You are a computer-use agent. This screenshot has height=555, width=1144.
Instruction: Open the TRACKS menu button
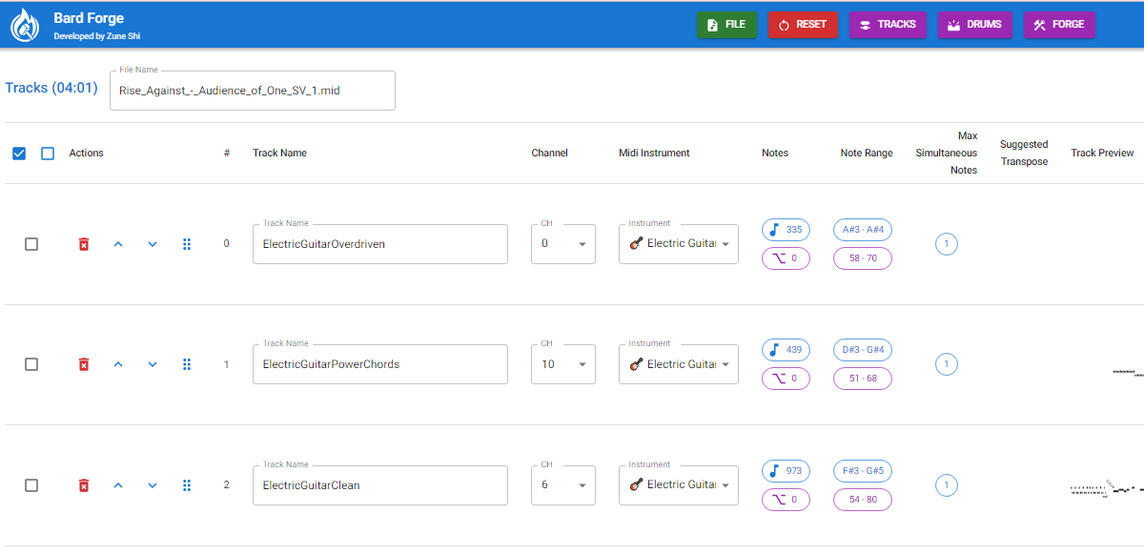coord(887,25)
